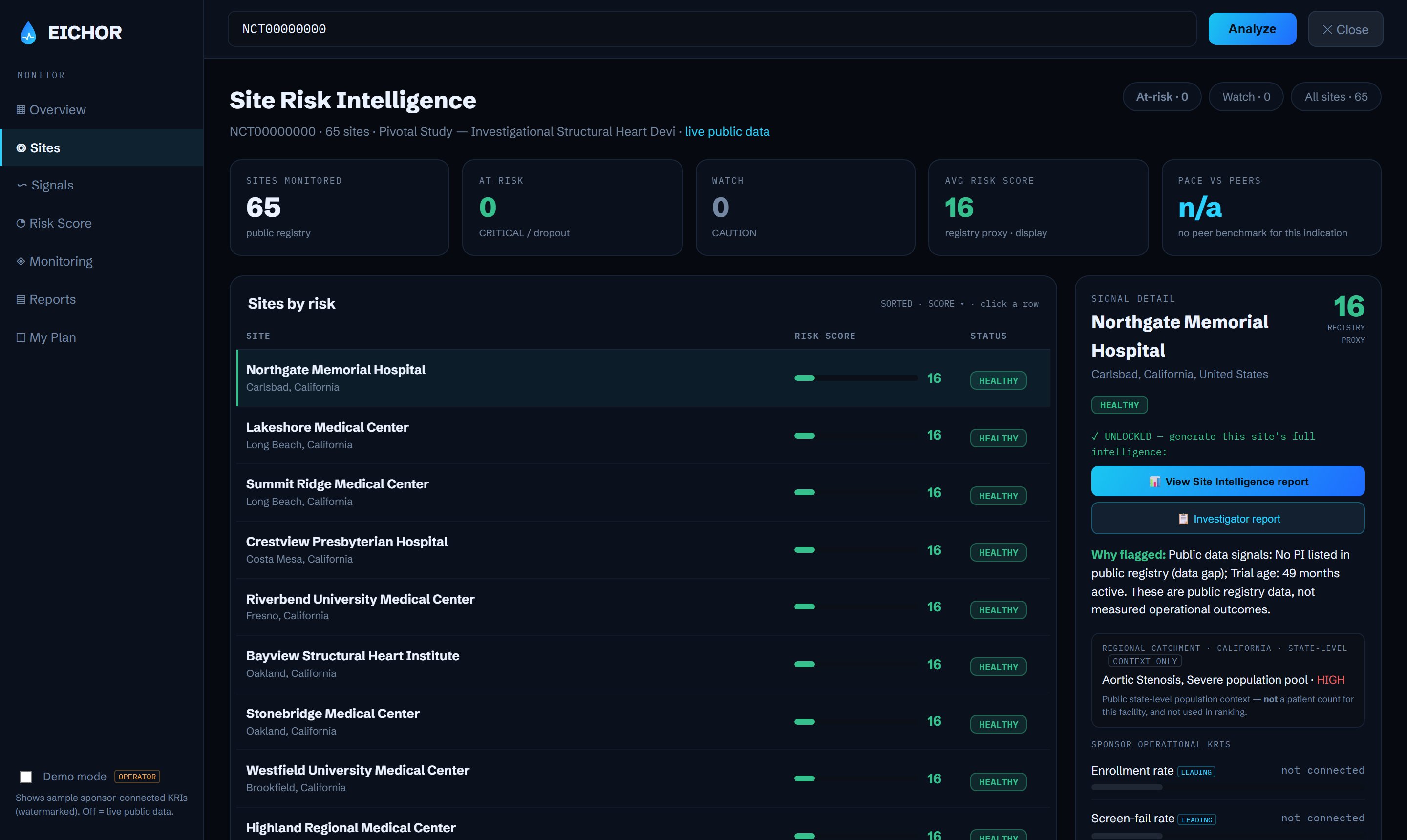Select the Sites target icon
The height and width of the screenshot is (840, 1407).
pos(21,148)
